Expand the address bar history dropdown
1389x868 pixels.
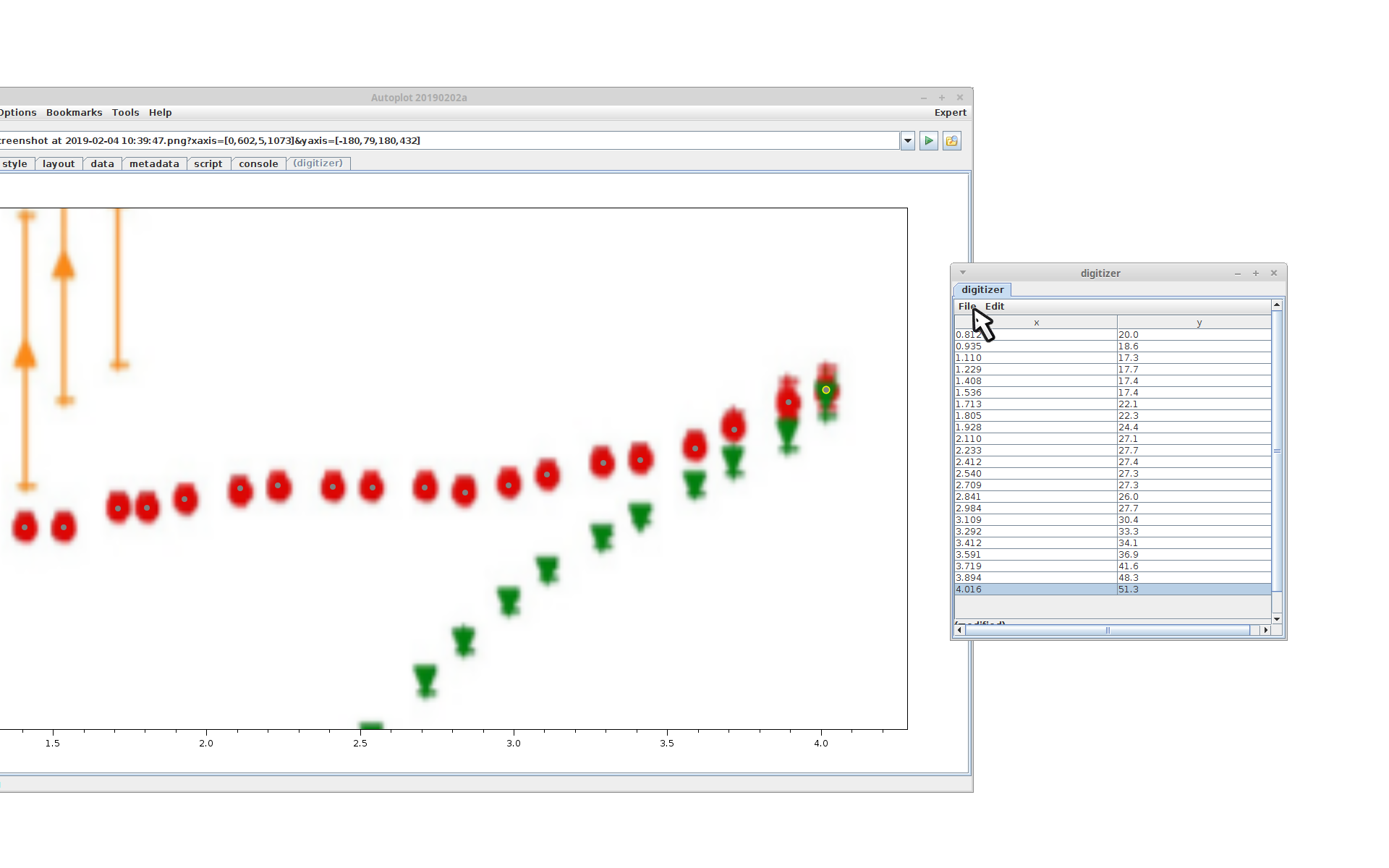(908, 141)
